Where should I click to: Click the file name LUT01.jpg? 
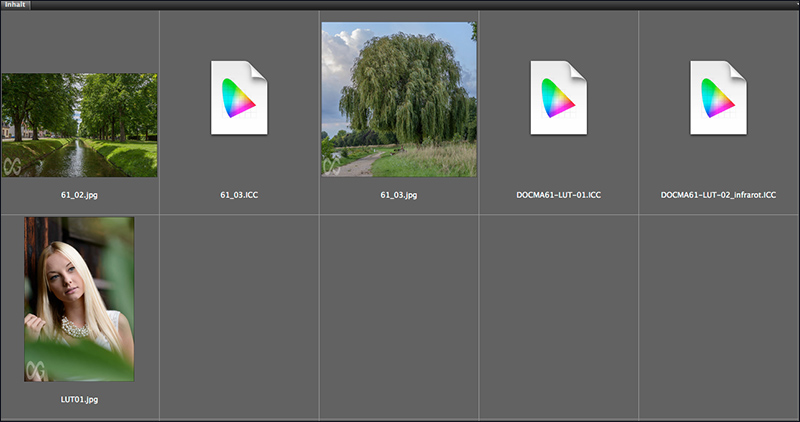pos(79,400)
